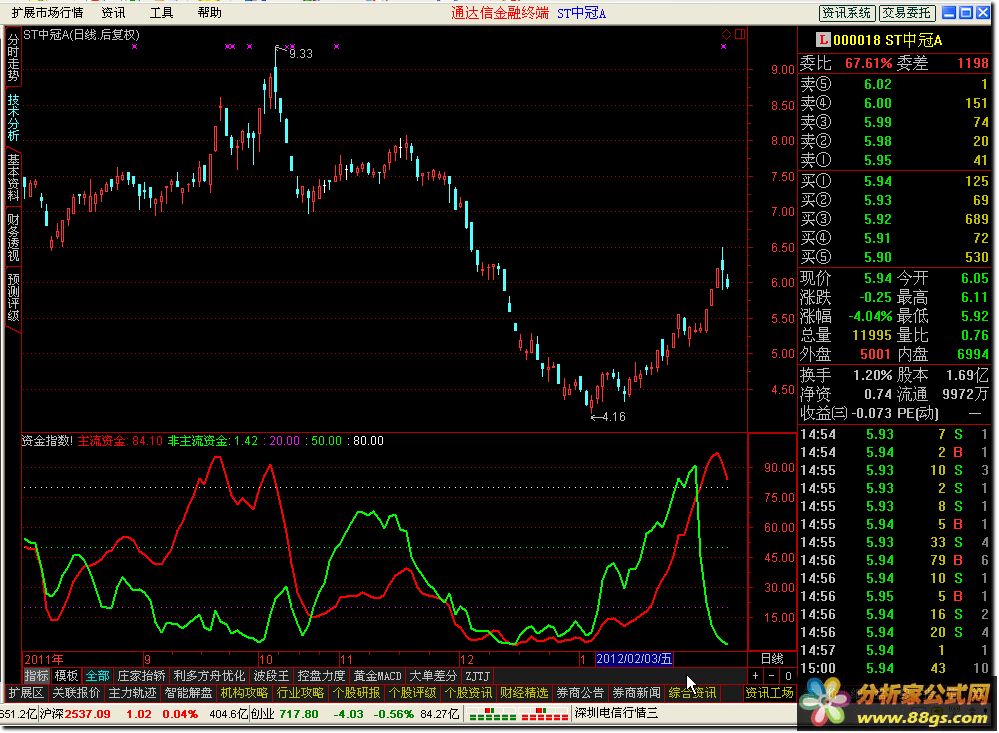This screenshot has width=999, height=733.
Task: Choose the 利多方舟优化 indicator
Action: 209,676
